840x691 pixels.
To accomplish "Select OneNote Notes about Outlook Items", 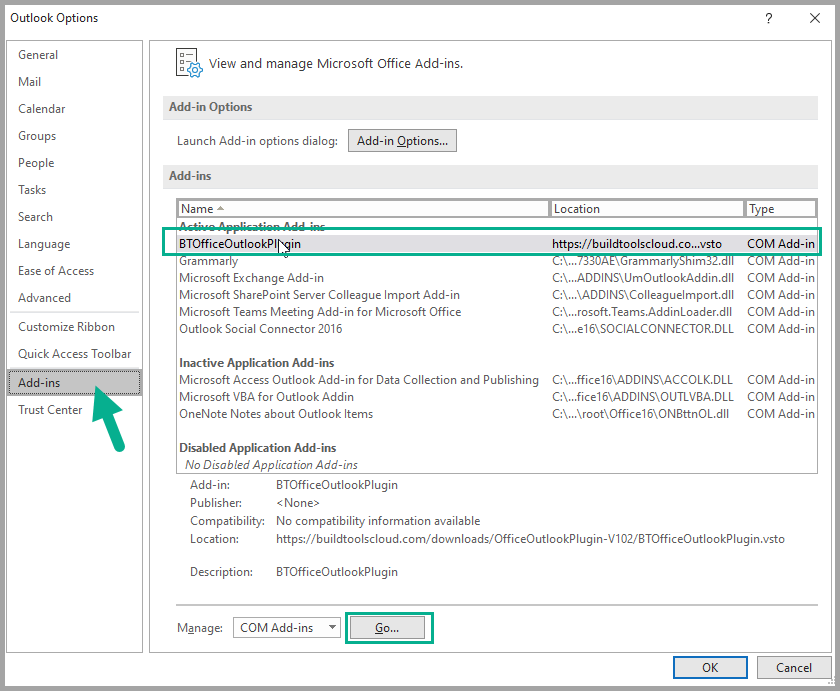I will pos(276,414).
